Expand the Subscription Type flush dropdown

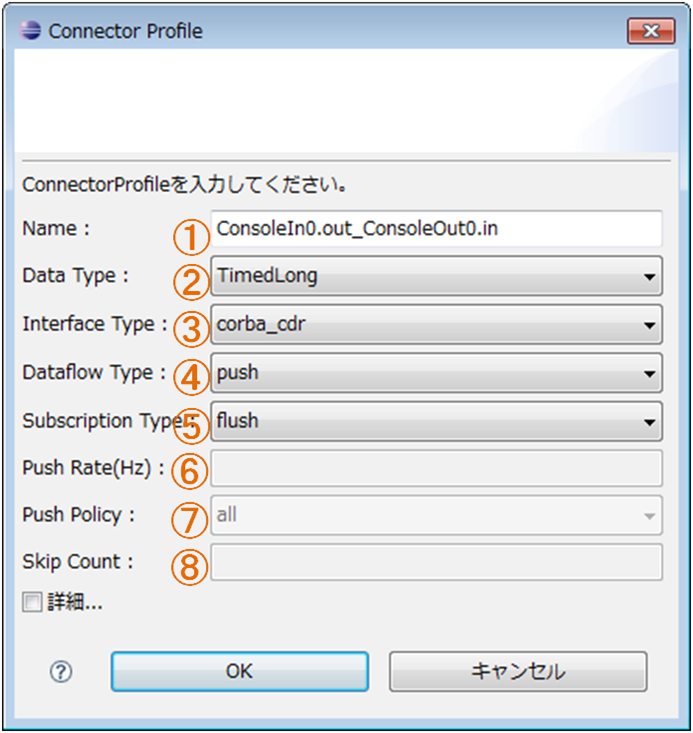pyautogui.click(x=436, y=421)
